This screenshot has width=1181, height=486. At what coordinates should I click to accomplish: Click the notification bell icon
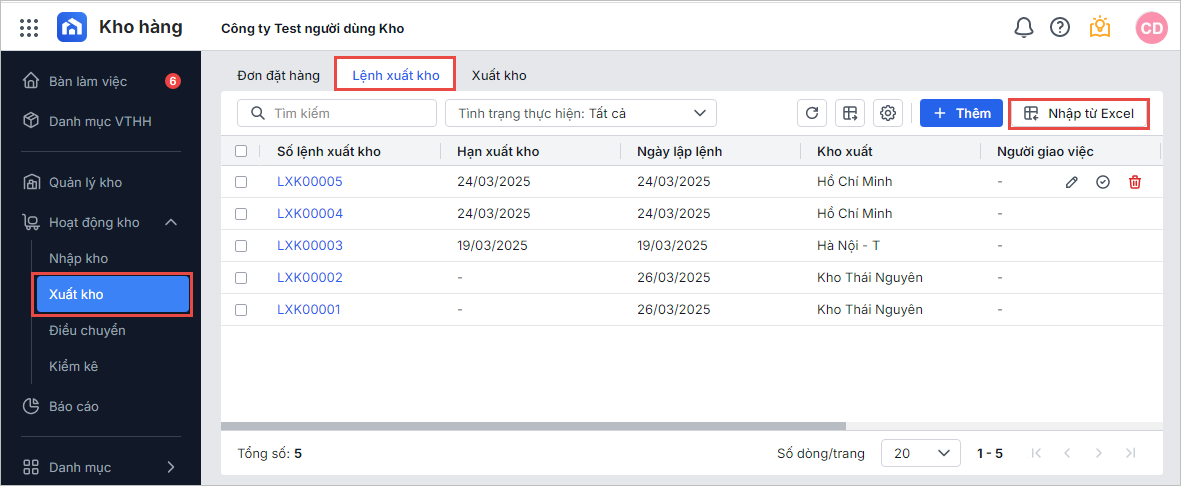[1023, 28]
